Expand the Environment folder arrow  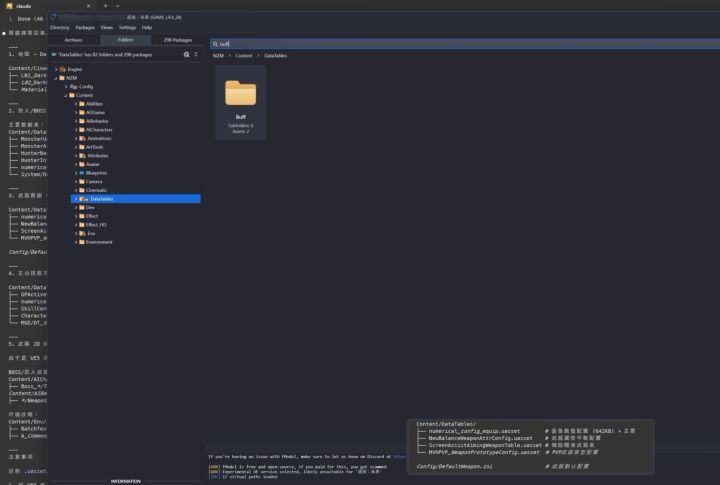76,242
